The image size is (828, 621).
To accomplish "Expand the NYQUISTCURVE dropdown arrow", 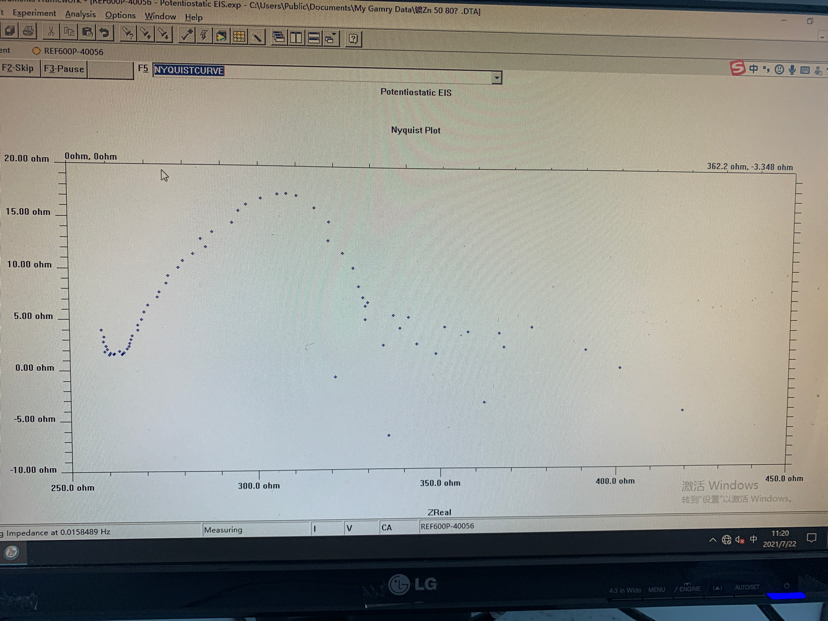I will pos(496,78).
